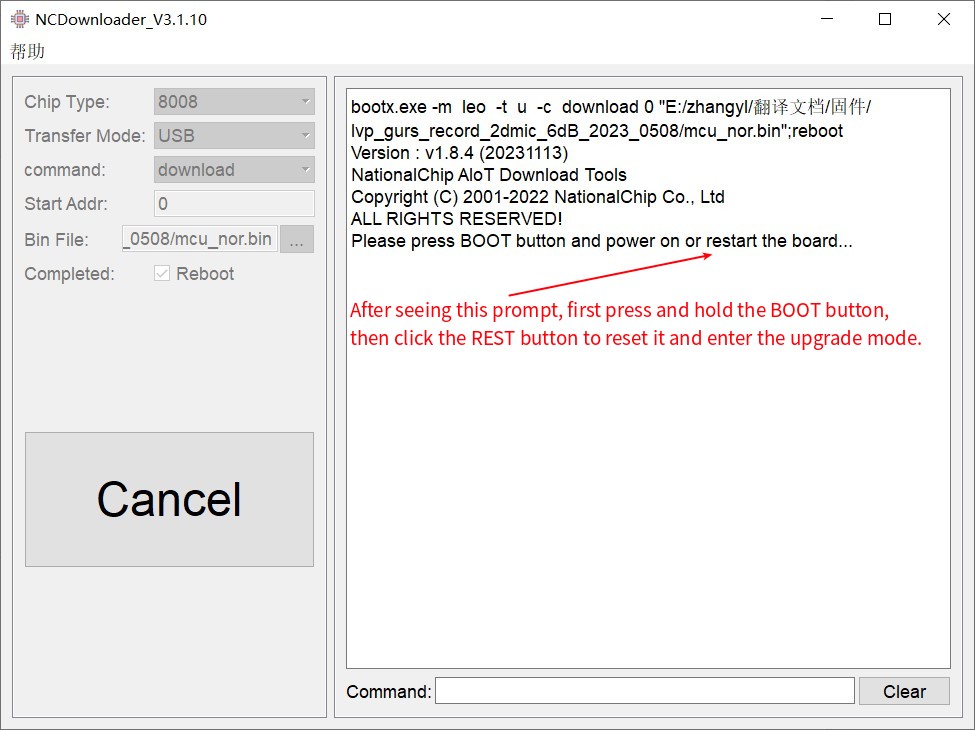The width and height of the screenshot is (975, 730).
Task: Expand the command download dropdown
Action: coord(234,170)
